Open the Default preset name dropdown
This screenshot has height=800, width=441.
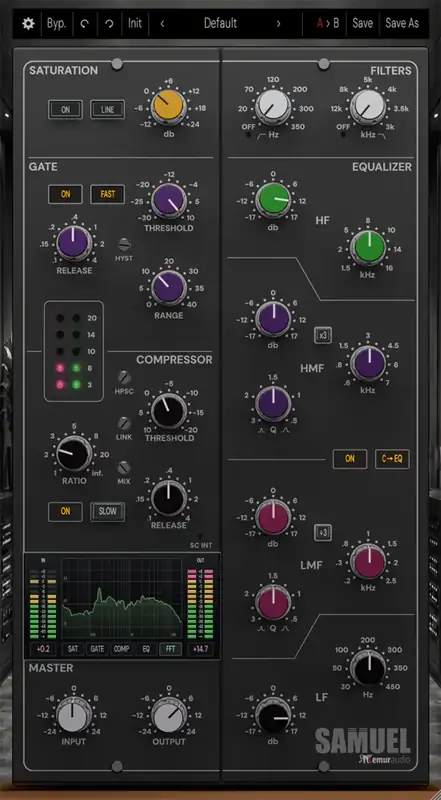click(220, 23)
